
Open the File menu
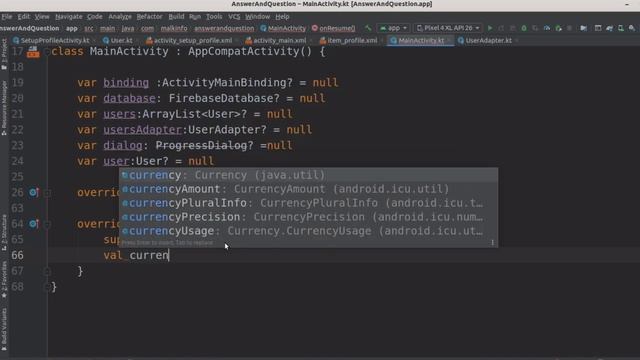[7, 17]
